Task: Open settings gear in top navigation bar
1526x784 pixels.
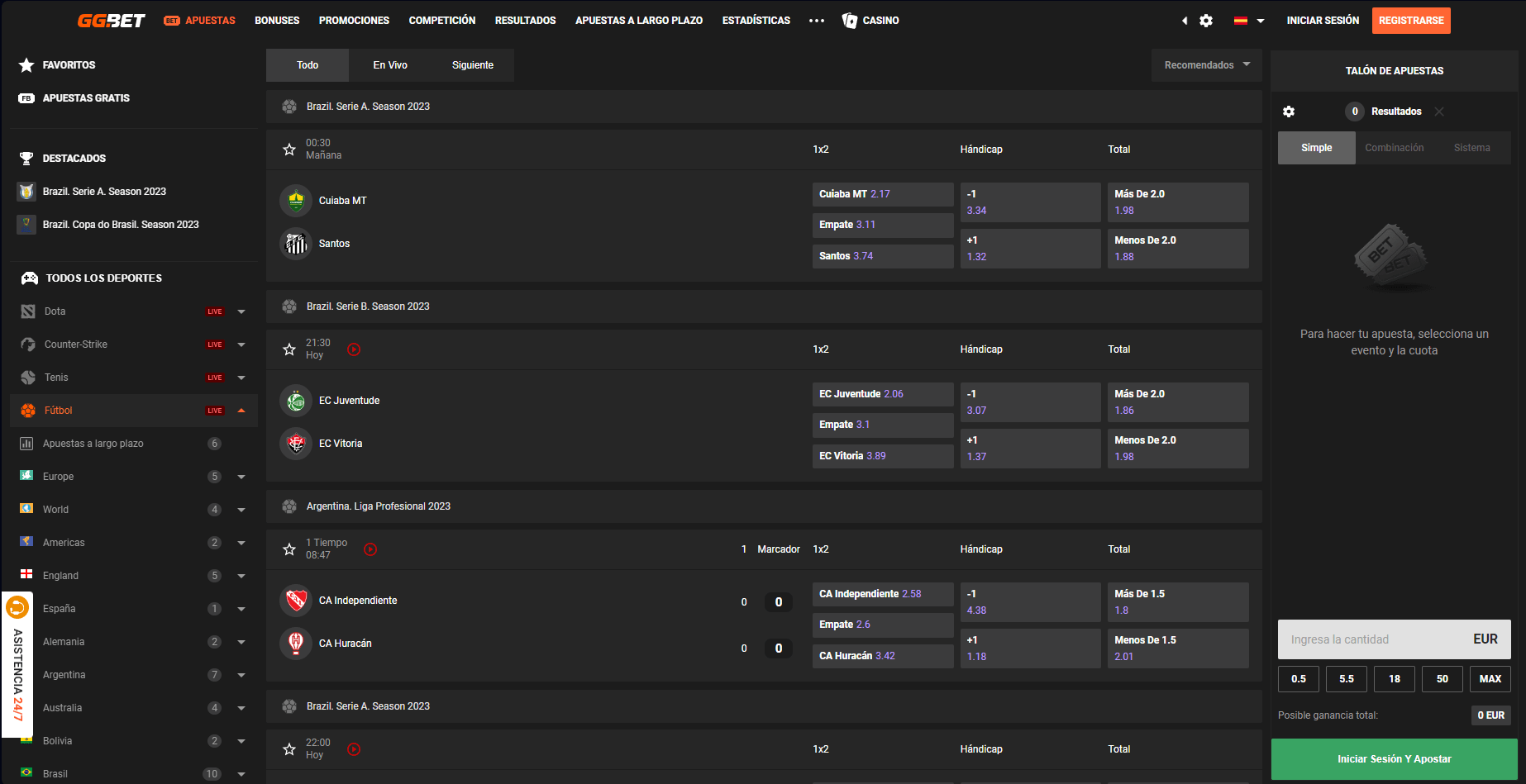Action: [x=1206, y=21]
